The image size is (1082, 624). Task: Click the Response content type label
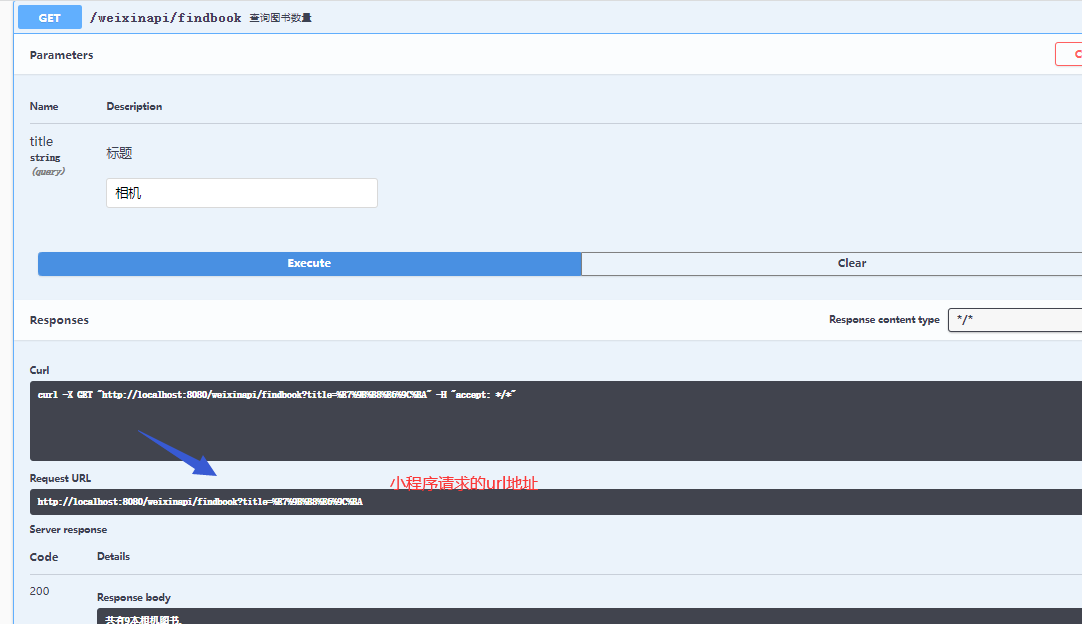884,320
